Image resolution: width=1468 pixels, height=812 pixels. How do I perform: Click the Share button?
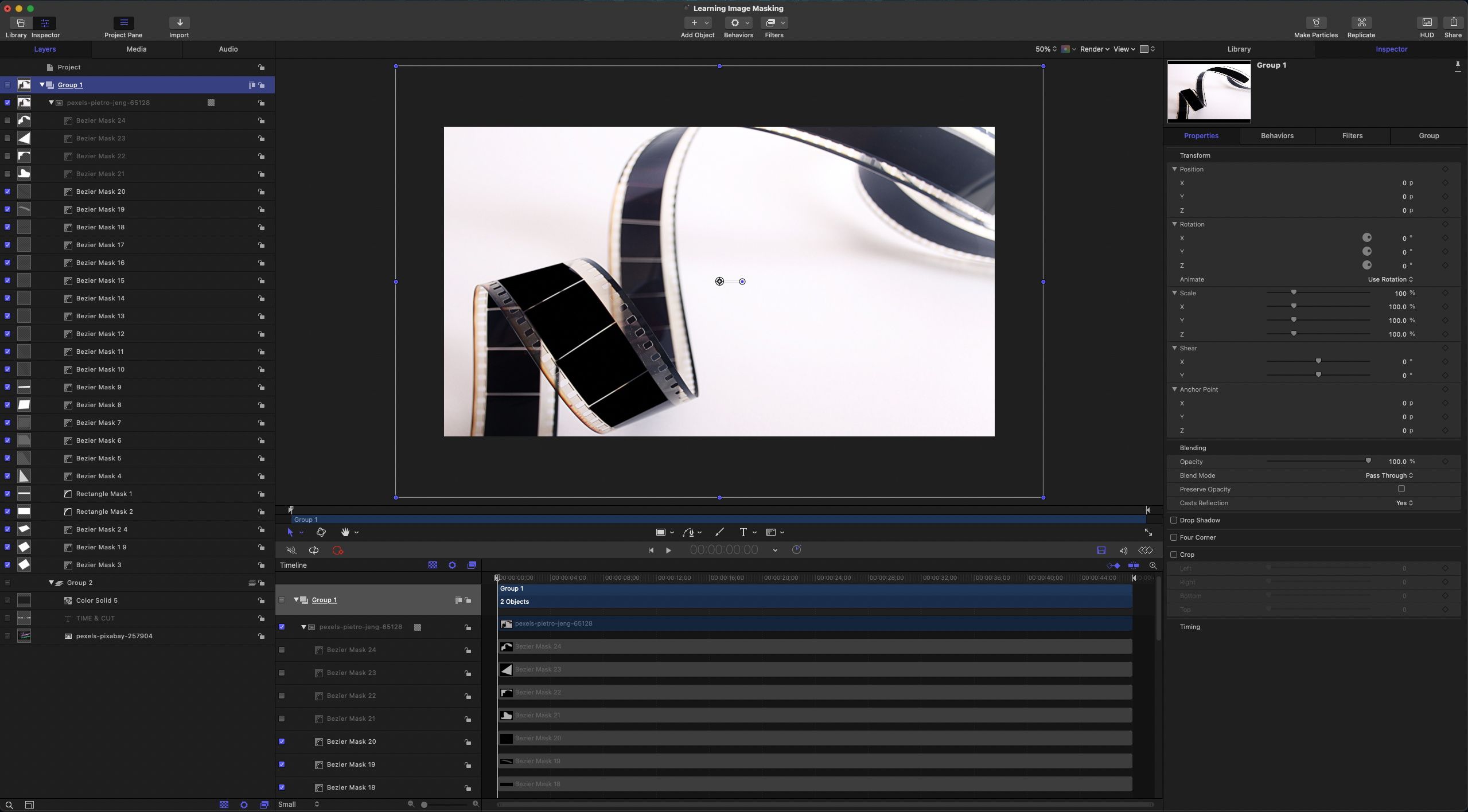point(1453,22)
